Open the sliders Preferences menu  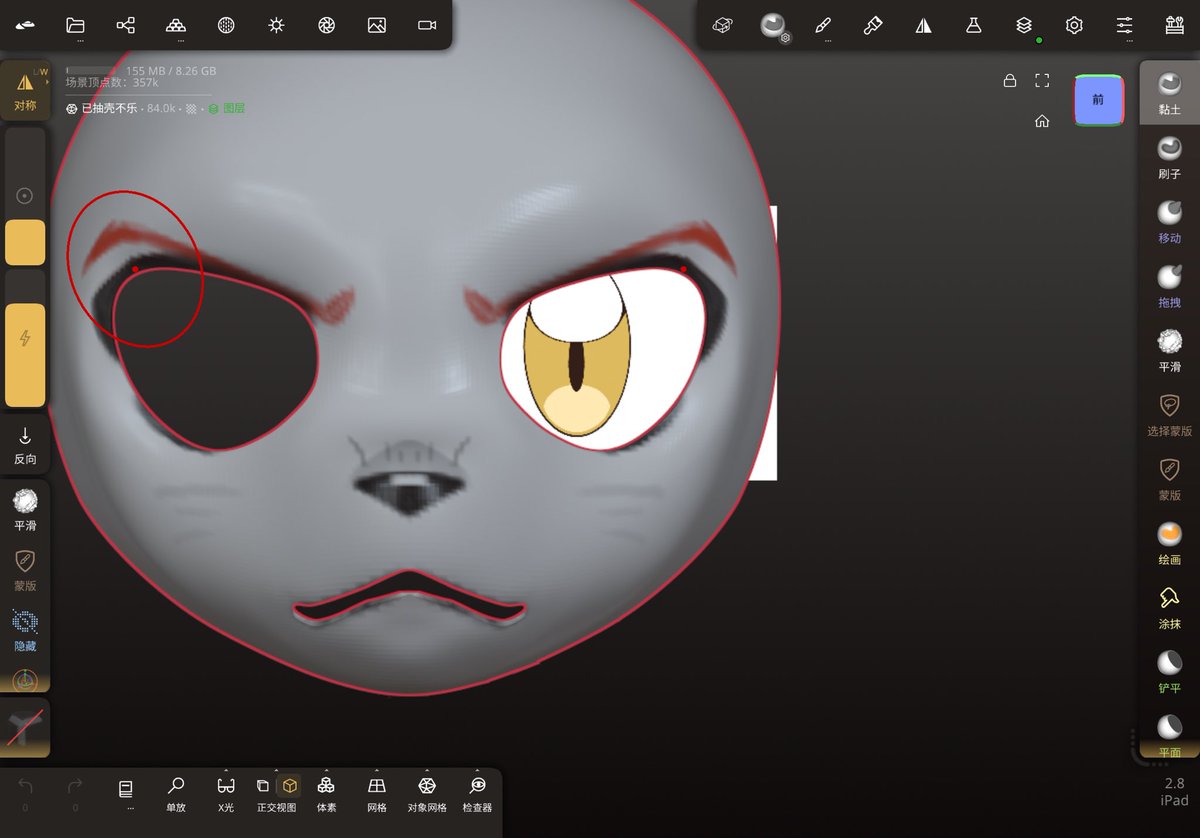(1124, 25)
